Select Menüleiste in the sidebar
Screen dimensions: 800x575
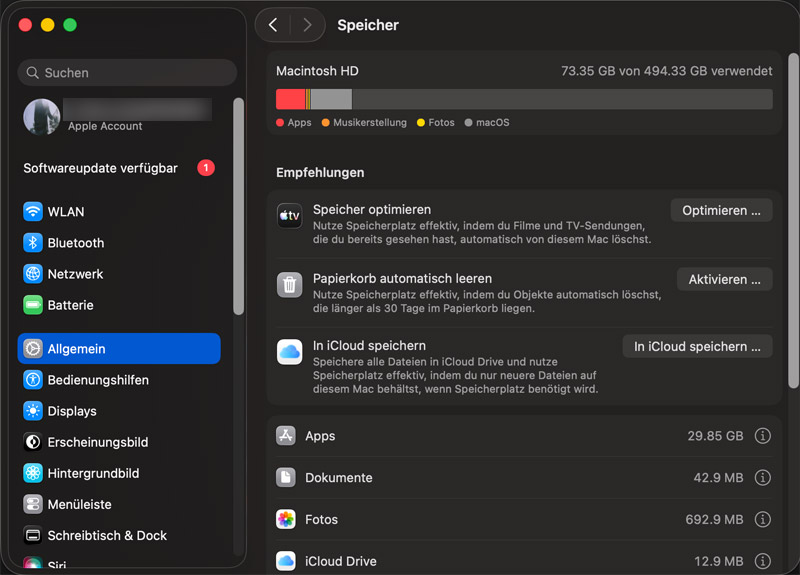point(119,504)
